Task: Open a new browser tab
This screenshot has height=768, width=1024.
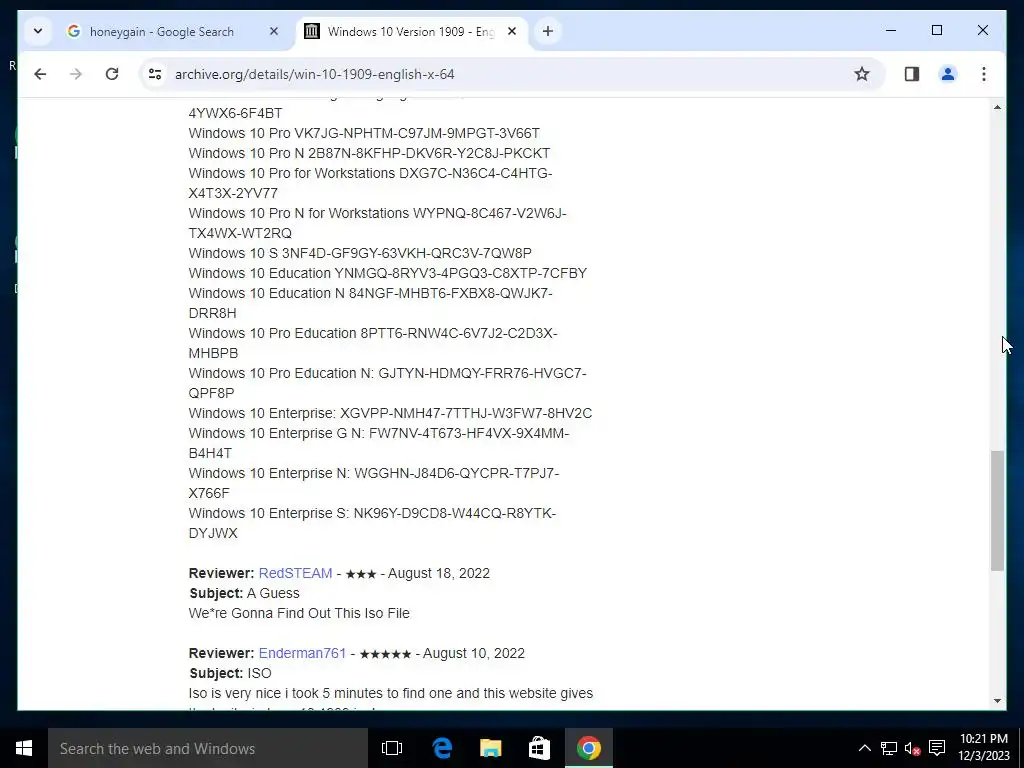Action: (548, 31)
